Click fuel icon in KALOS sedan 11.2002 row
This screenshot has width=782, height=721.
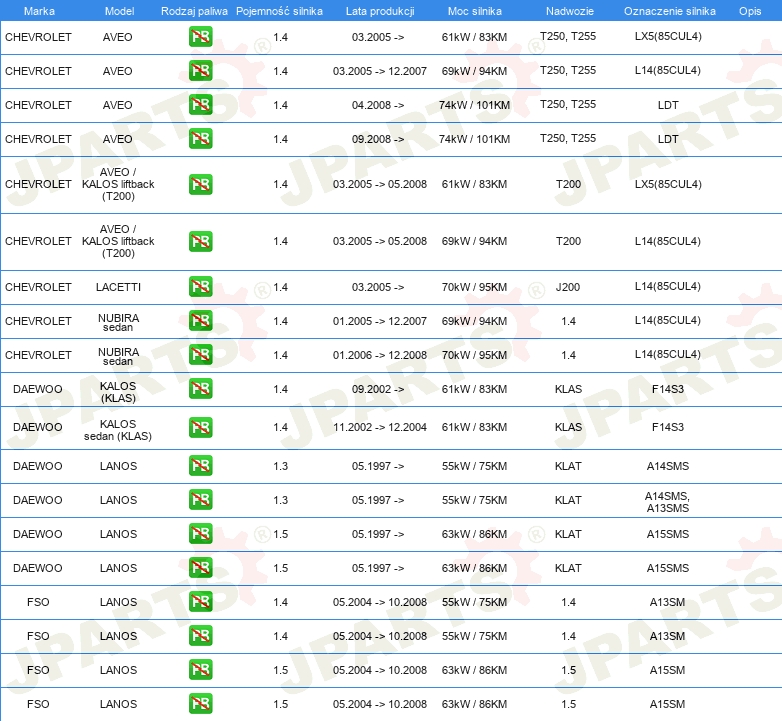click(x=200, y=427)
